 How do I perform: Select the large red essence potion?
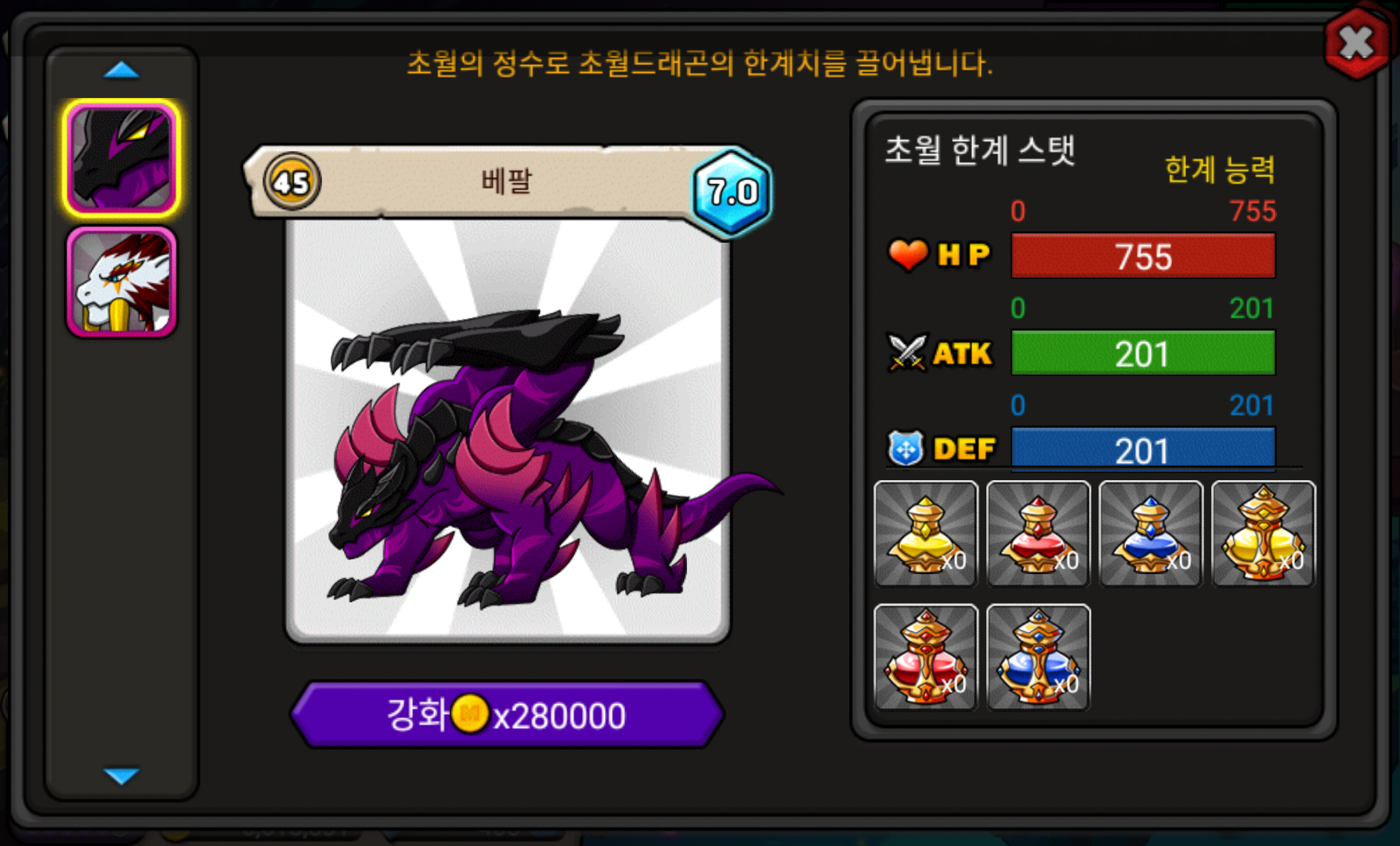pos(926,657)
